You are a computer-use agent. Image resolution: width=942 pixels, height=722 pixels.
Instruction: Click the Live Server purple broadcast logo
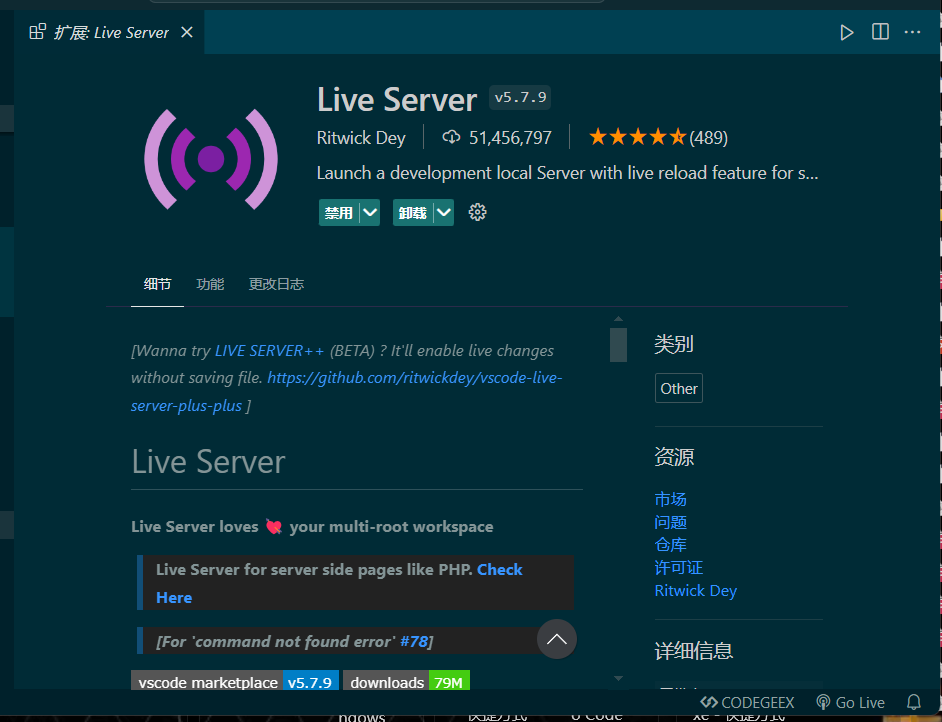click(x=211, y=159)
